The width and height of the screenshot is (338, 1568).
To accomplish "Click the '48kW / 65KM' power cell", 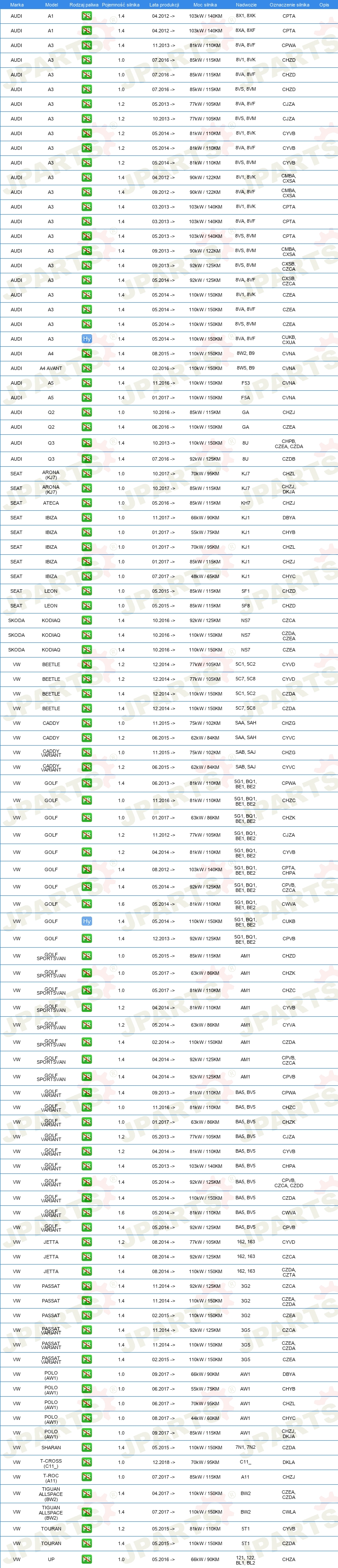I will tap(205, 576).
